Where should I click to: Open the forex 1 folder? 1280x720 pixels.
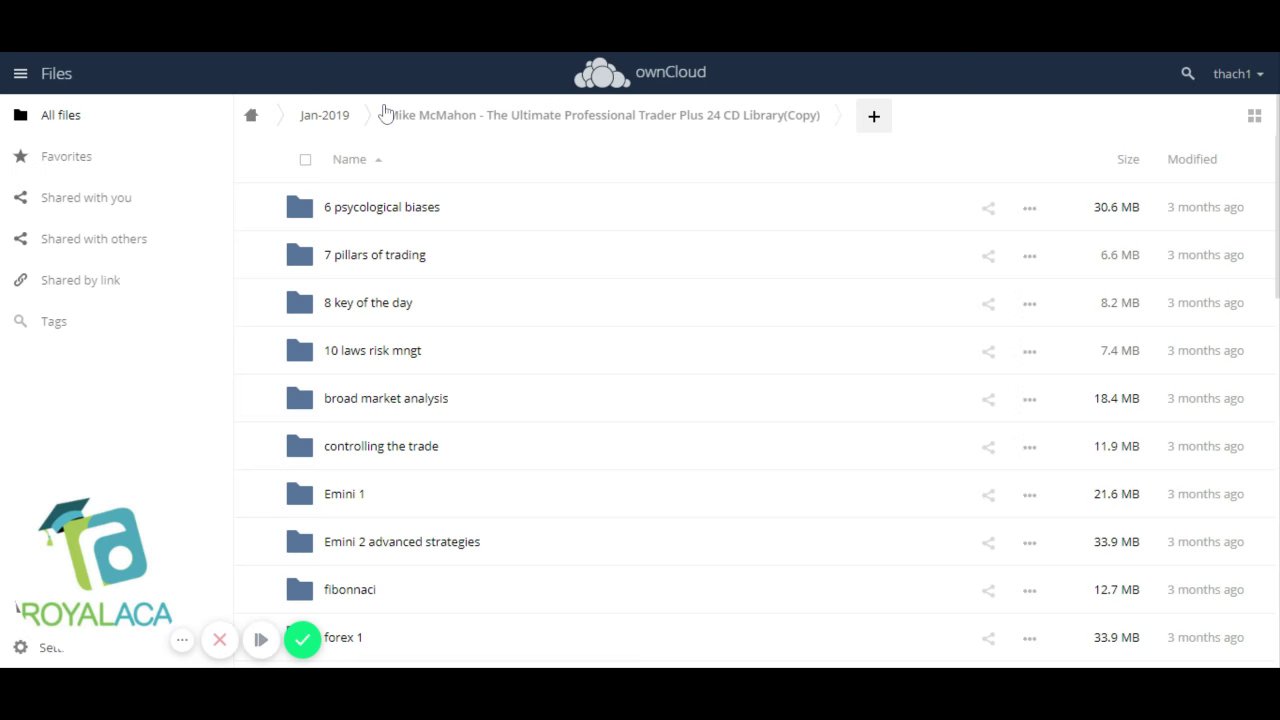[343, 637]
